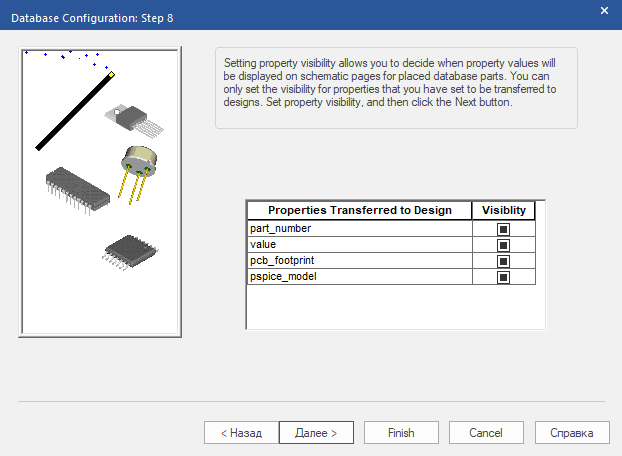Click the Visiblity column header

click(x=504, y=211)
